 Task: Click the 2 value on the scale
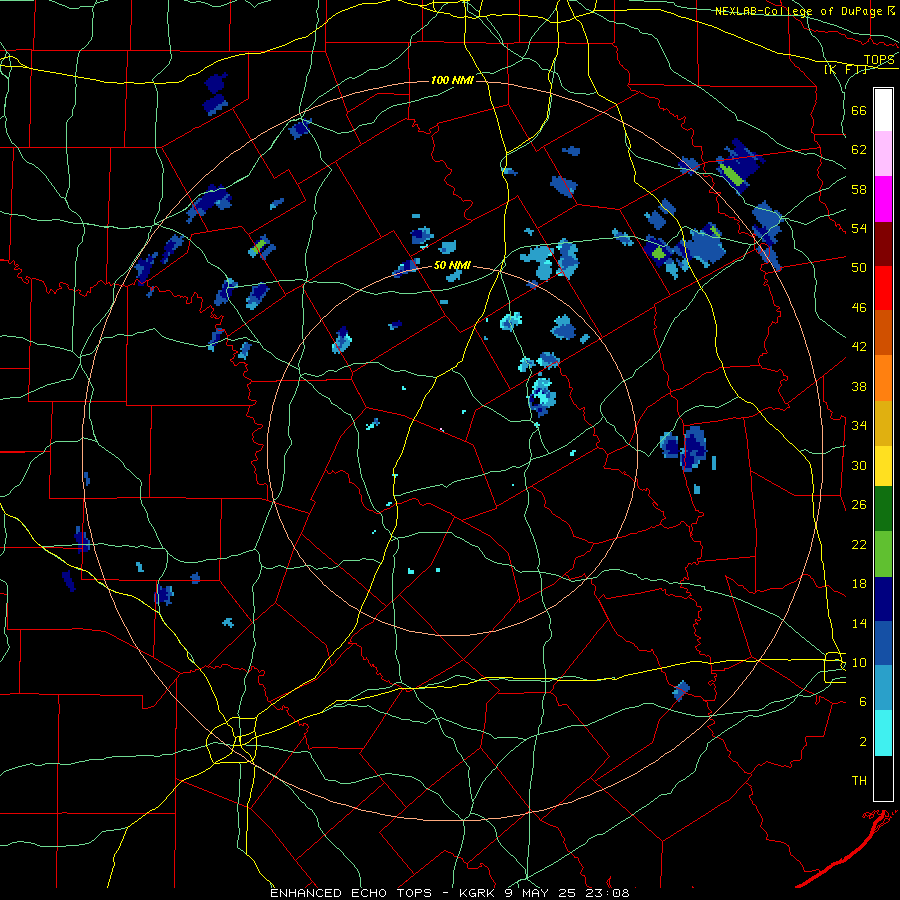click(x=862, y=742)
